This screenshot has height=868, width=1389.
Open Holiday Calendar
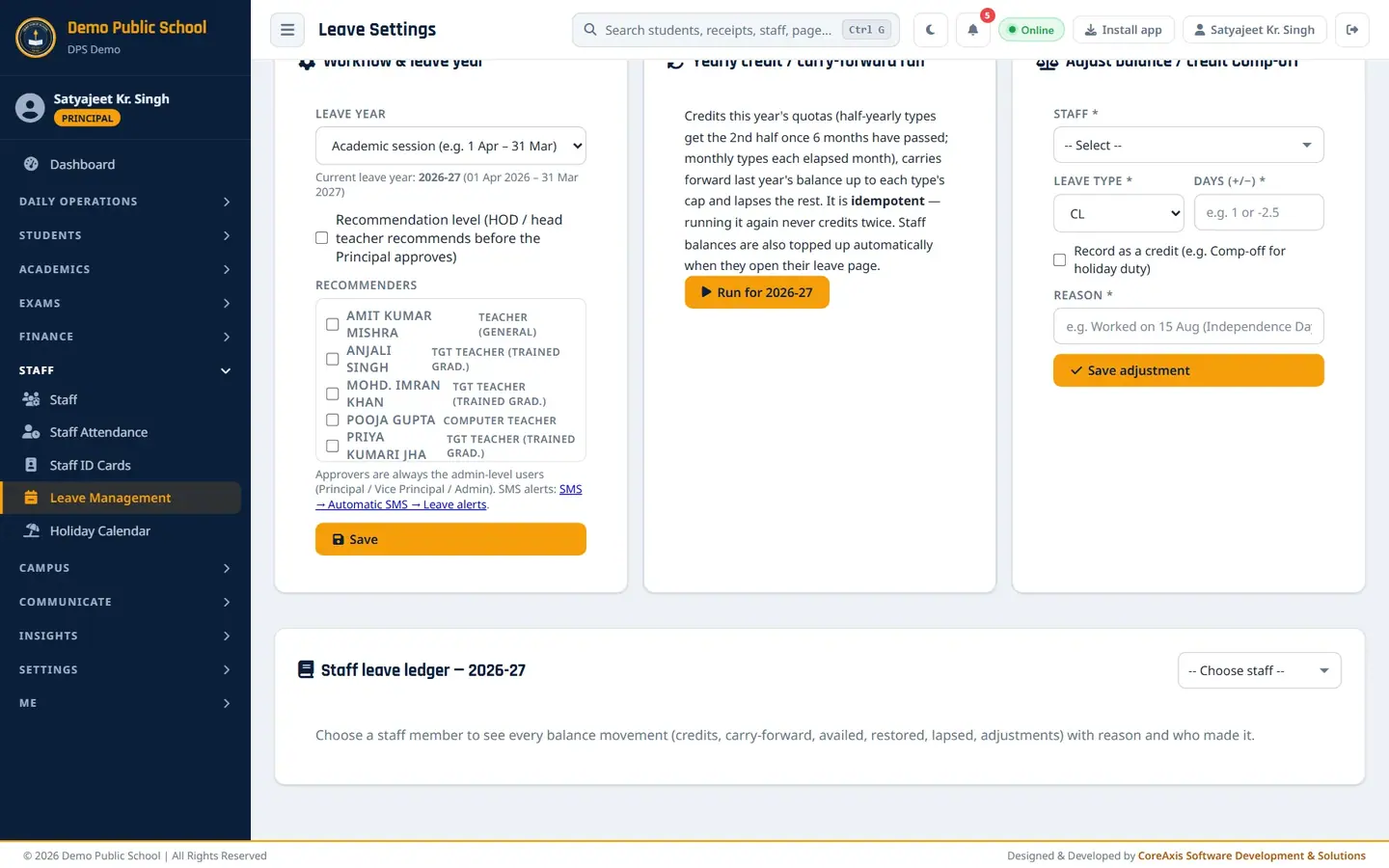pos(121,530)
